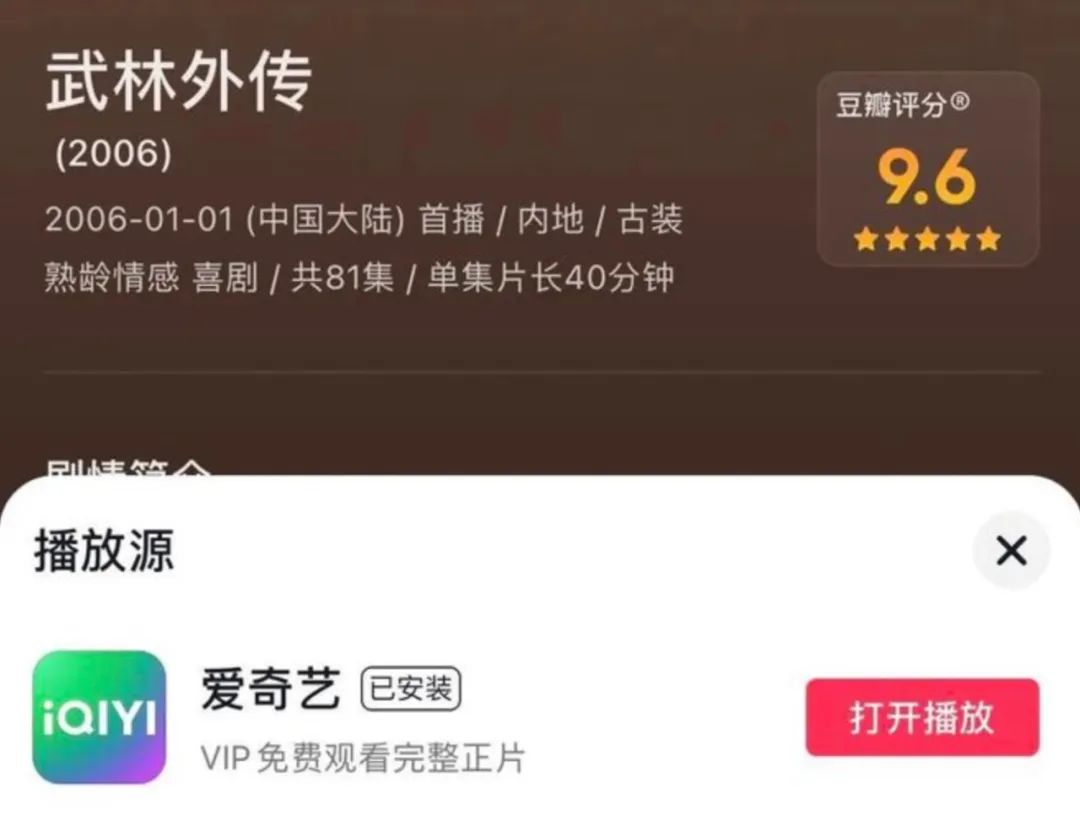Select the 爱奇艺 source name

[271, 688]
